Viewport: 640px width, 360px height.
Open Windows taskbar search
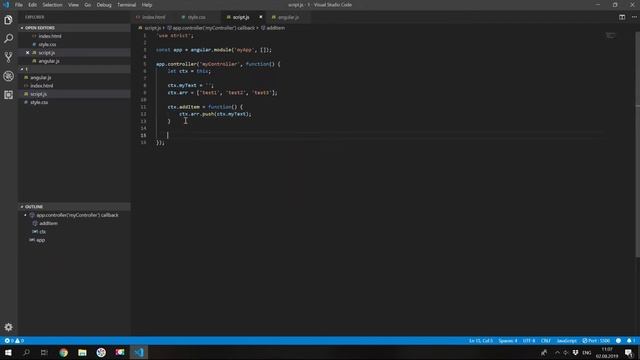click(27, 352)
